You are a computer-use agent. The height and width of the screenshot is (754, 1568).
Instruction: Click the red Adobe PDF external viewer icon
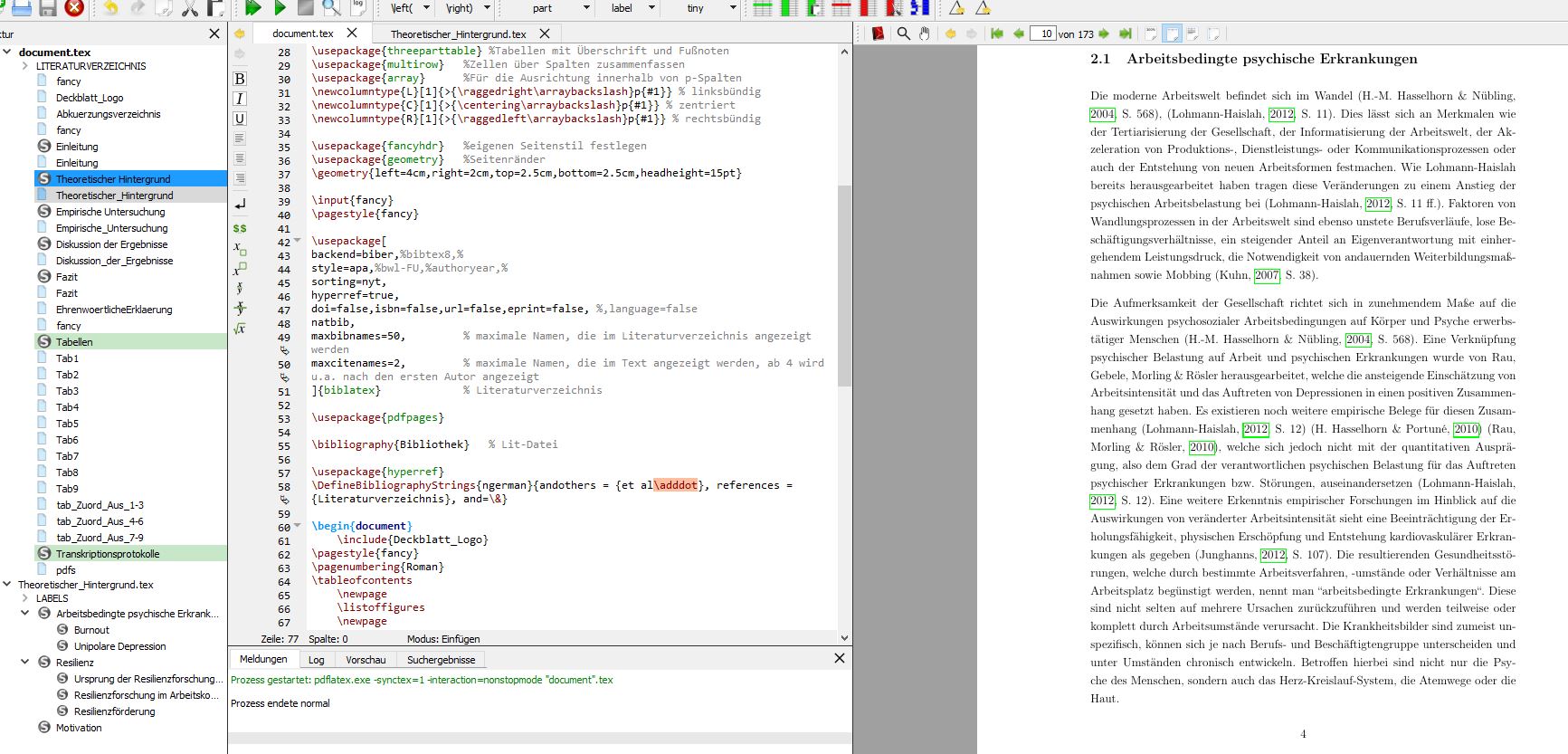click(878, 33)
